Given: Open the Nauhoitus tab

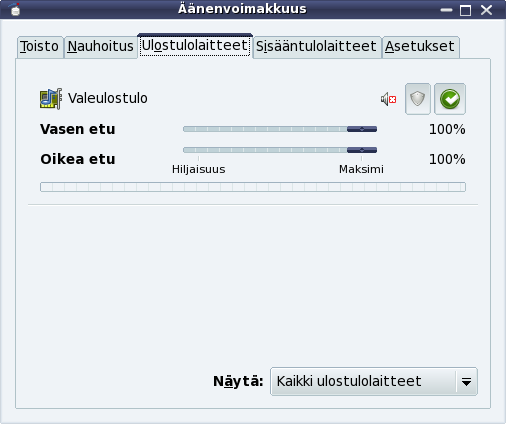Looking at the screenshot, I should [x=100, y=47].
